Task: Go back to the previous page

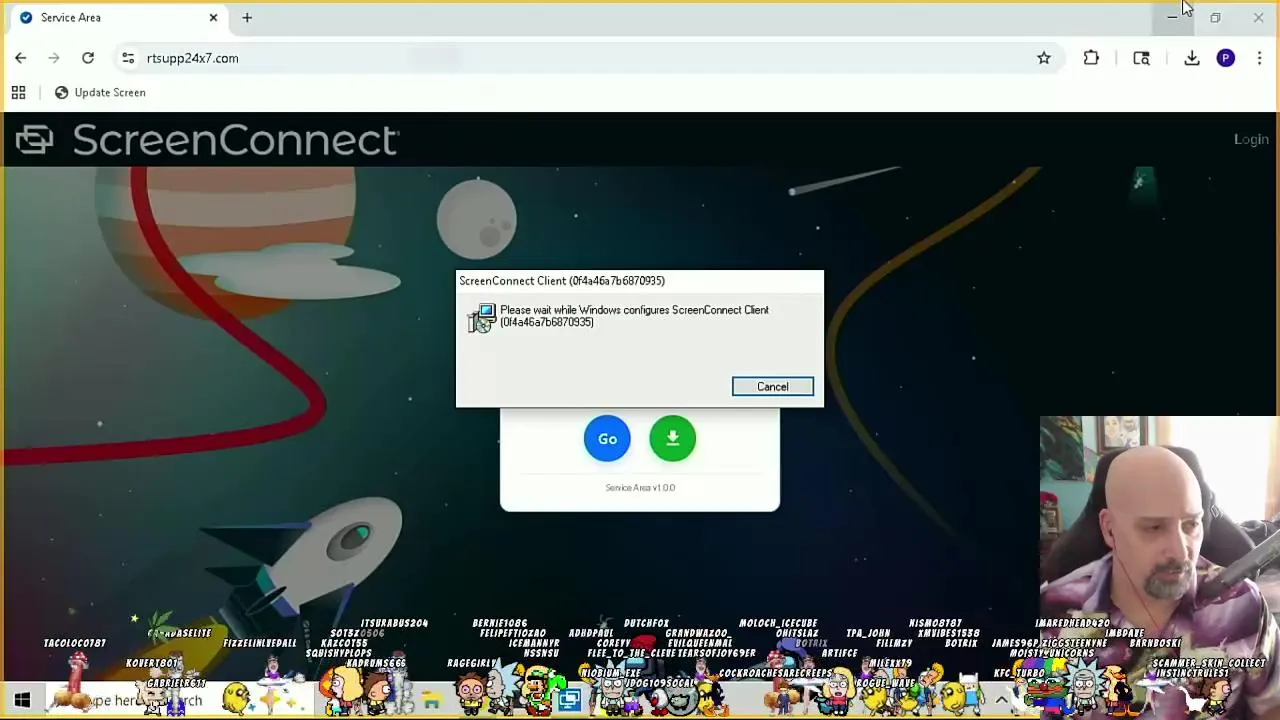Action: 21,58
